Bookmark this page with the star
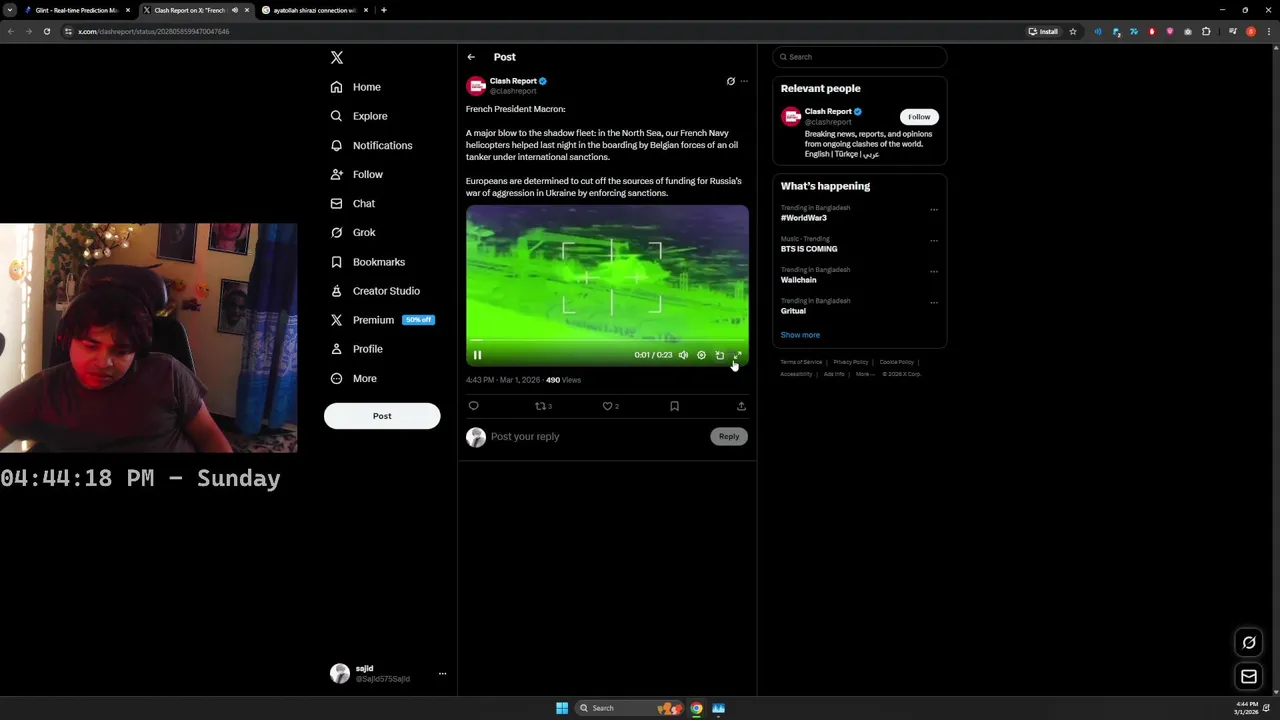 click(x=1073, y=31)
